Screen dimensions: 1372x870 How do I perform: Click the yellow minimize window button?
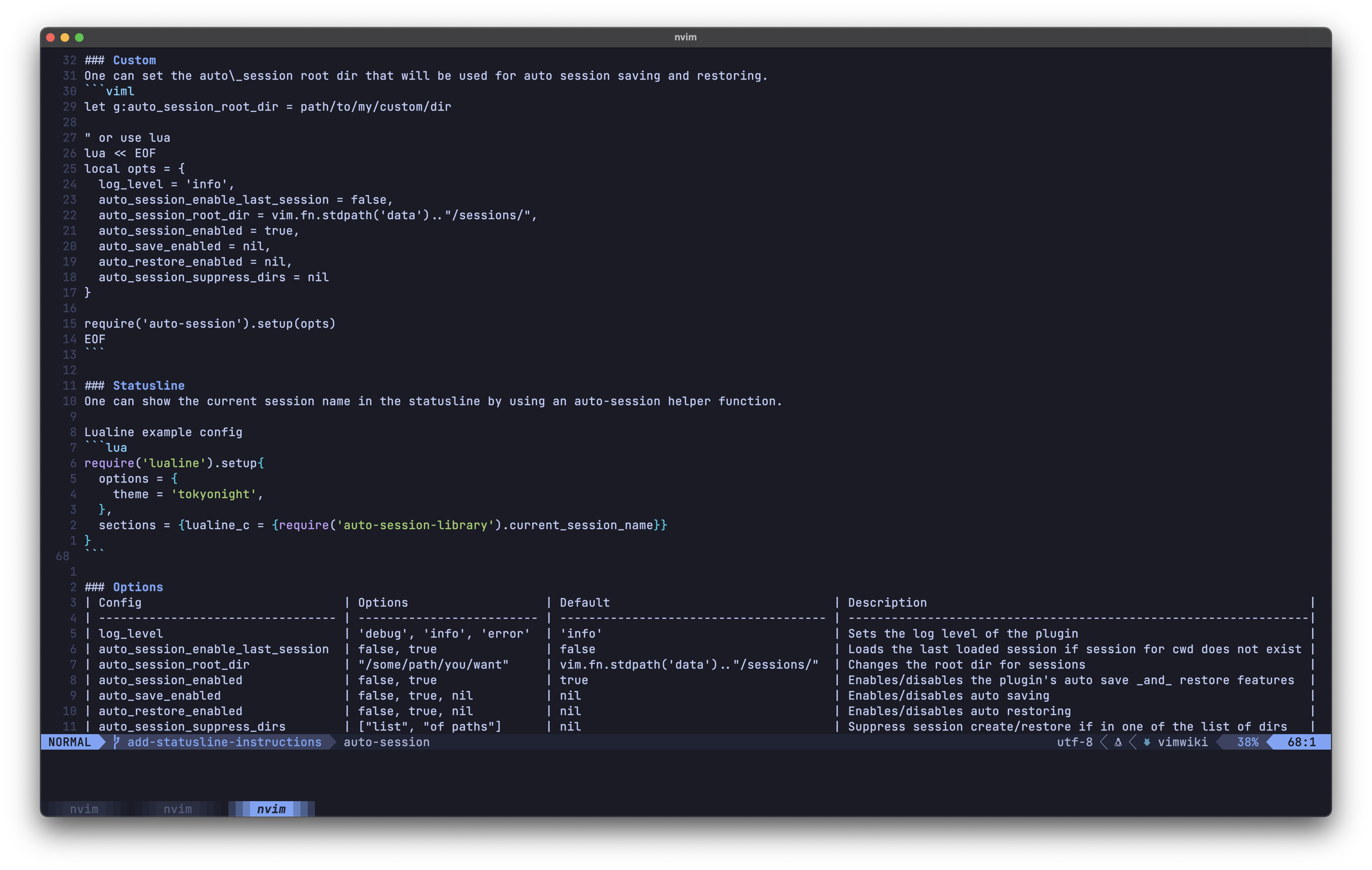(65, 37)
